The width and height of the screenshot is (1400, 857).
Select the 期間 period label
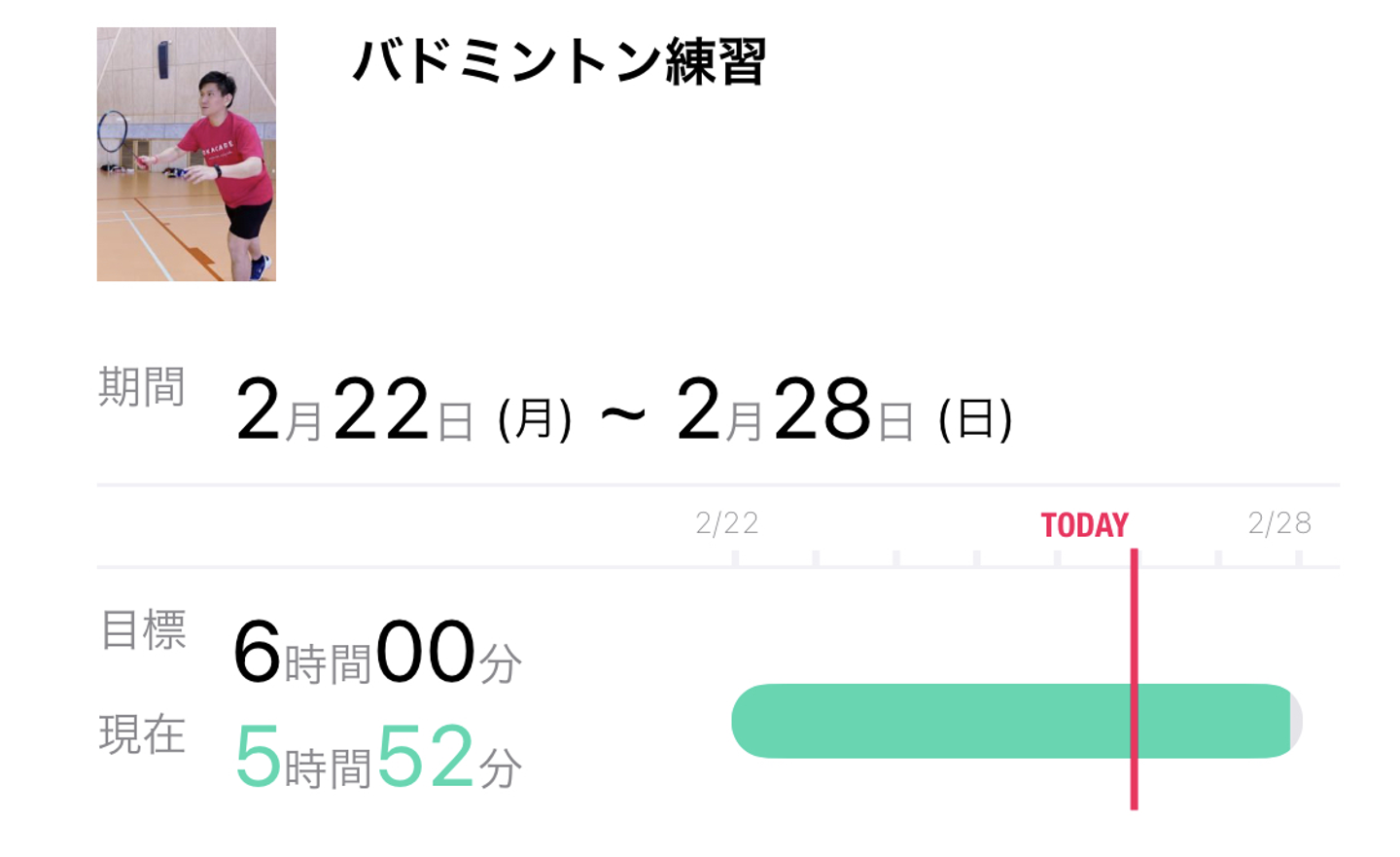point(142,387)
